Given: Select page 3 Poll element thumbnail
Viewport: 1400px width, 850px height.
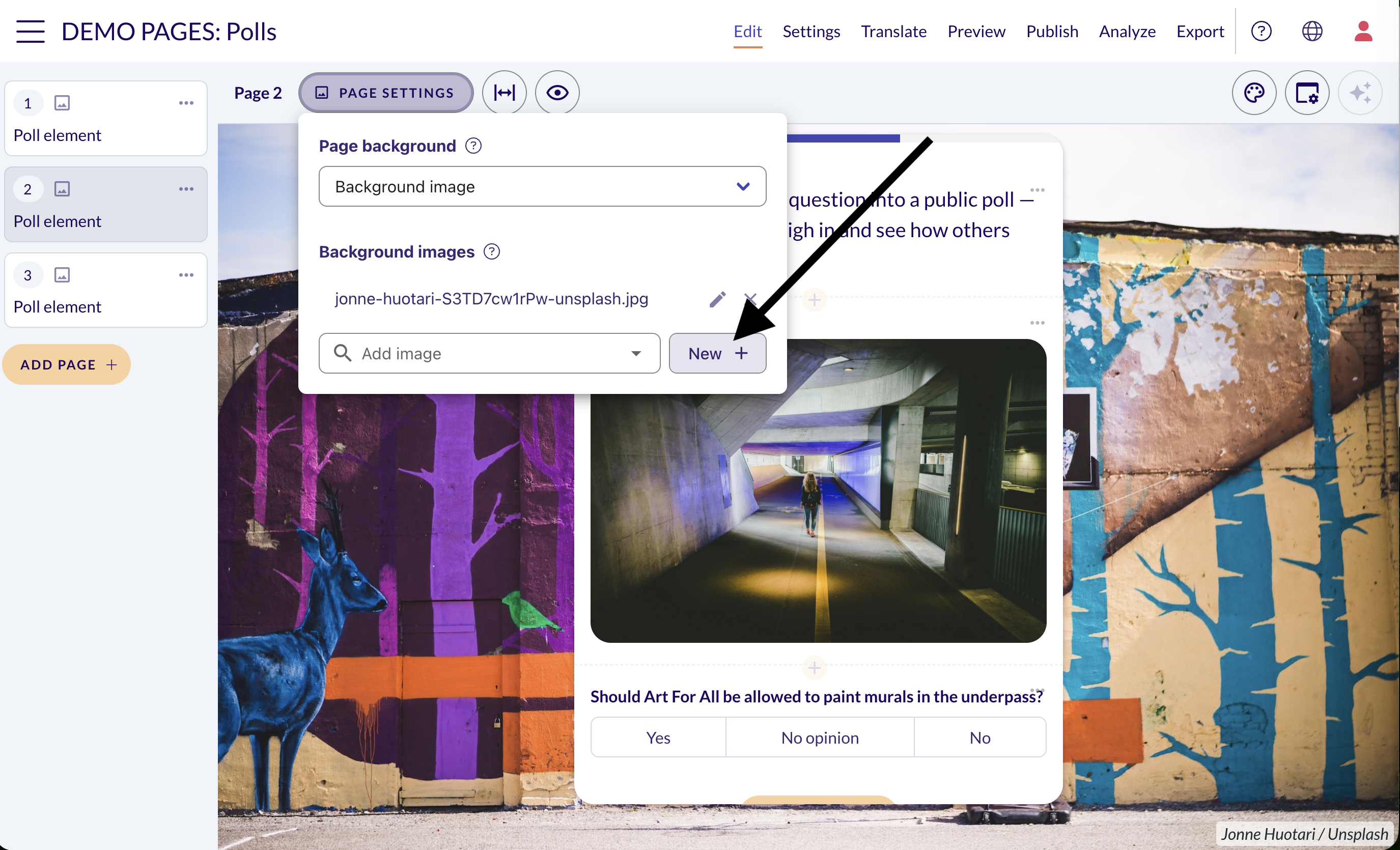Looking at the screenshot, I should coord(106,290).
